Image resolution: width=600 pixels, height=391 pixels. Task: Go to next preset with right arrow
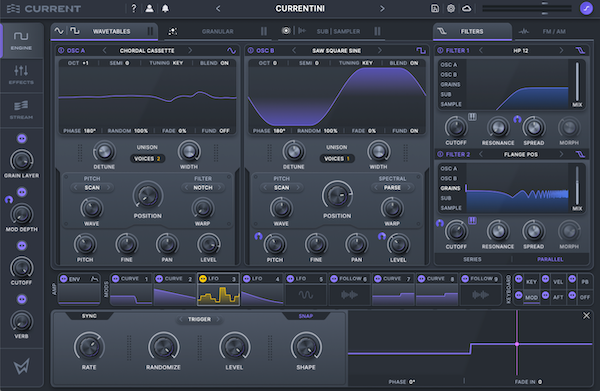coord(382,8)
